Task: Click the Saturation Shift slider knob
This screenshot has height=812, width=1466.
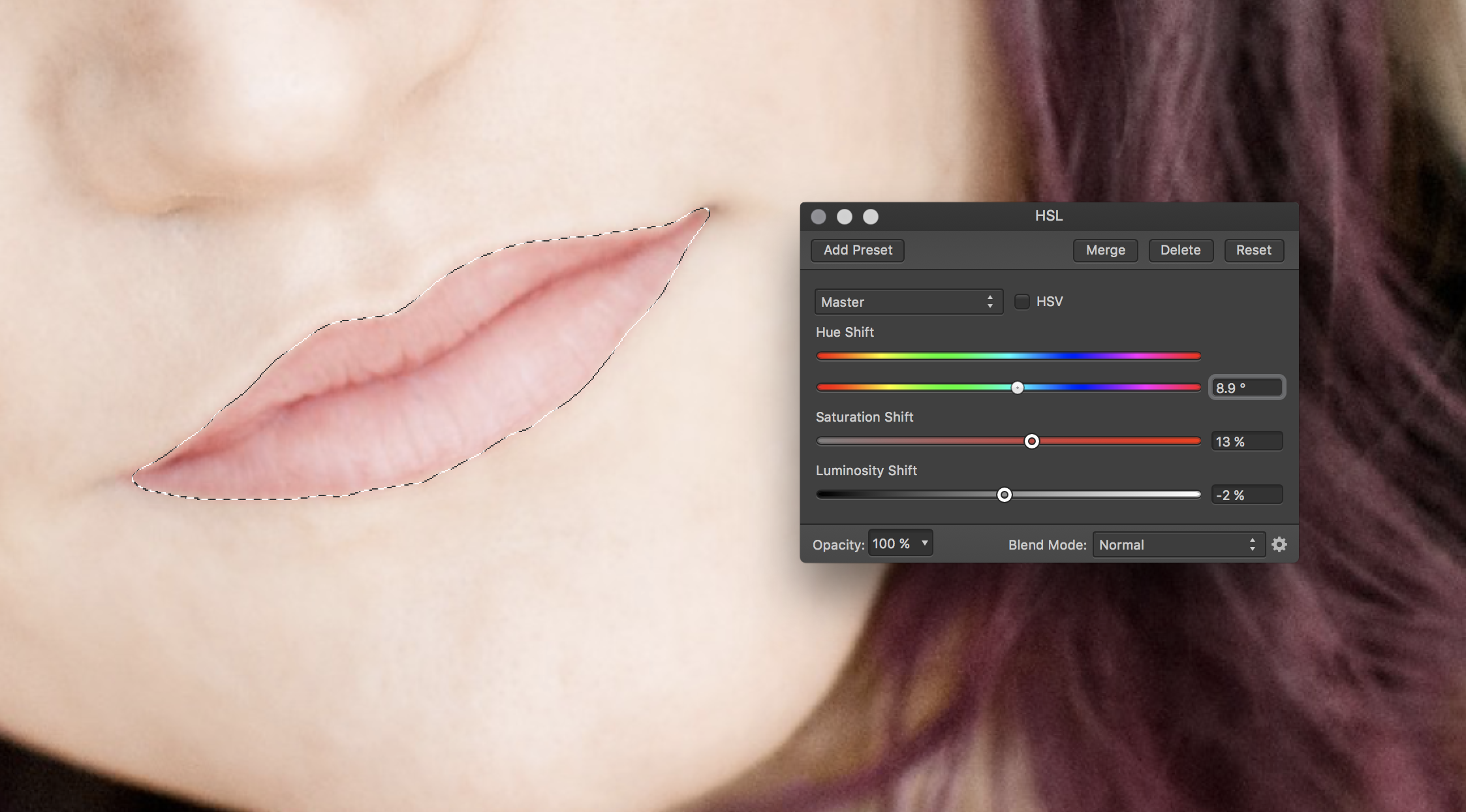Action: pyautogui.click(x=1032, y=442)
